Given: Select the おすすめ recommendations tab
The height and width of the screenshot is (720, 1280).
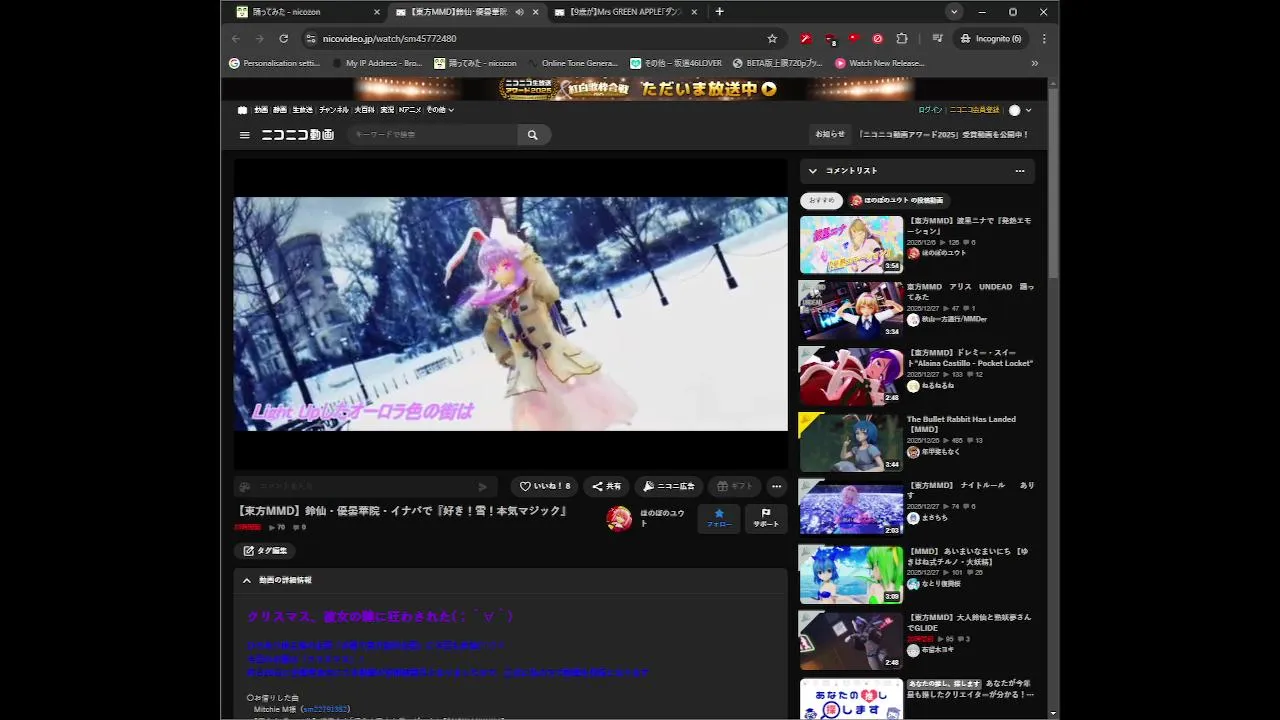Looking at the screenshot, I should (x=821, y=200).
